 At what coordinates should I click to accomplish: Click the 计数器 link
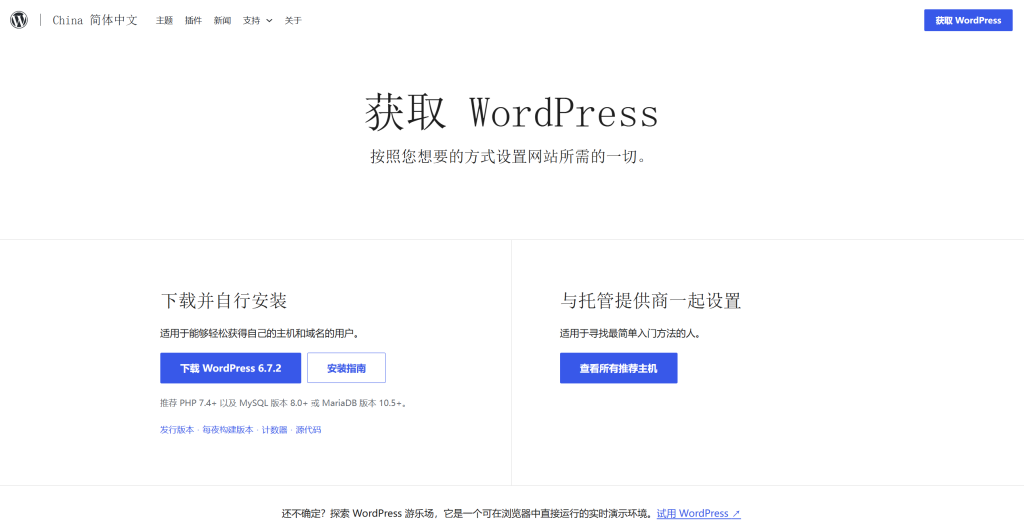(x=274, y=429)
